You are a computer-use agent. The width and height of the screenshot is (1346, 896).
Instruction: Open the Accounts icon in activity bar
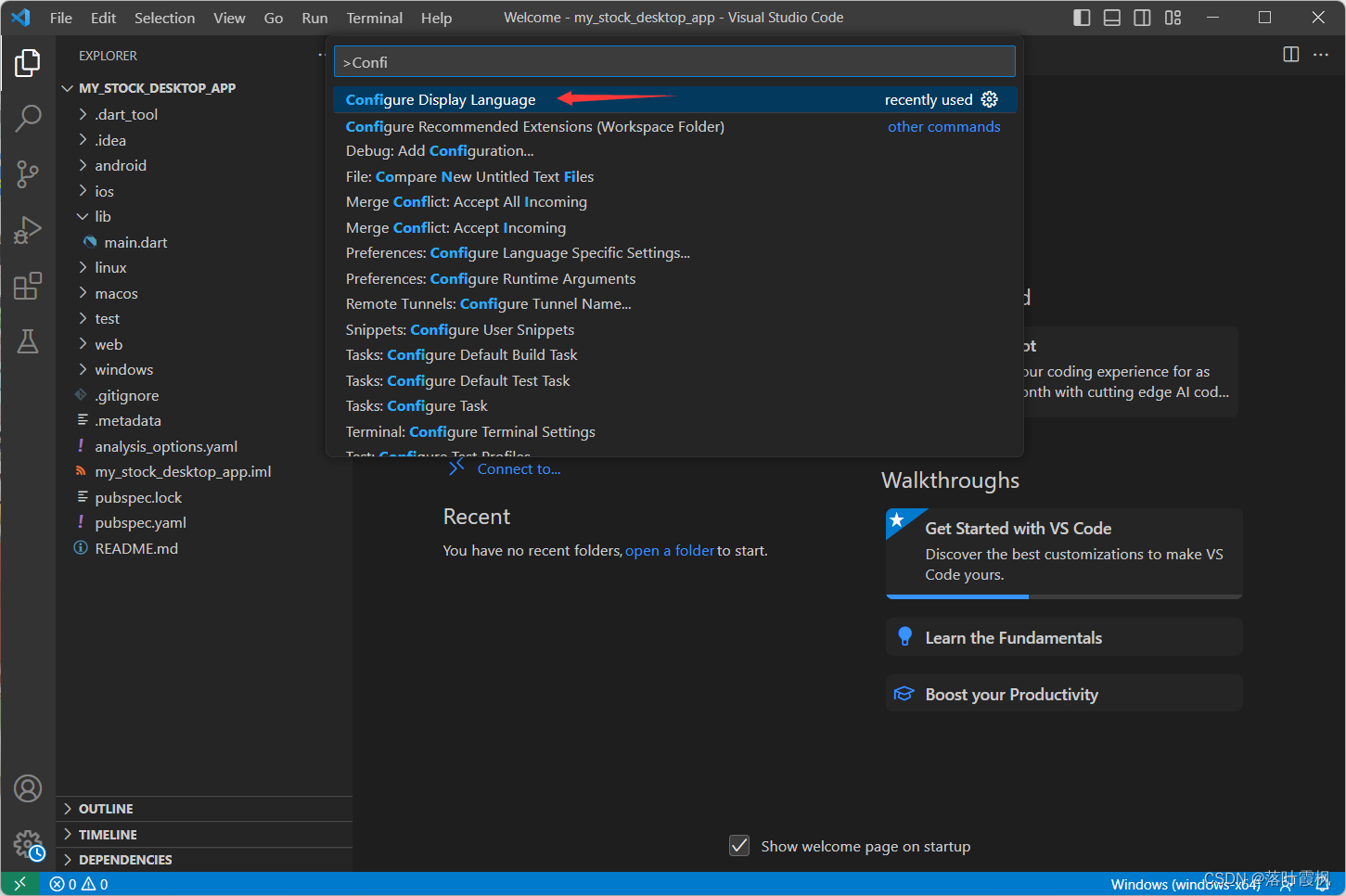28,788
